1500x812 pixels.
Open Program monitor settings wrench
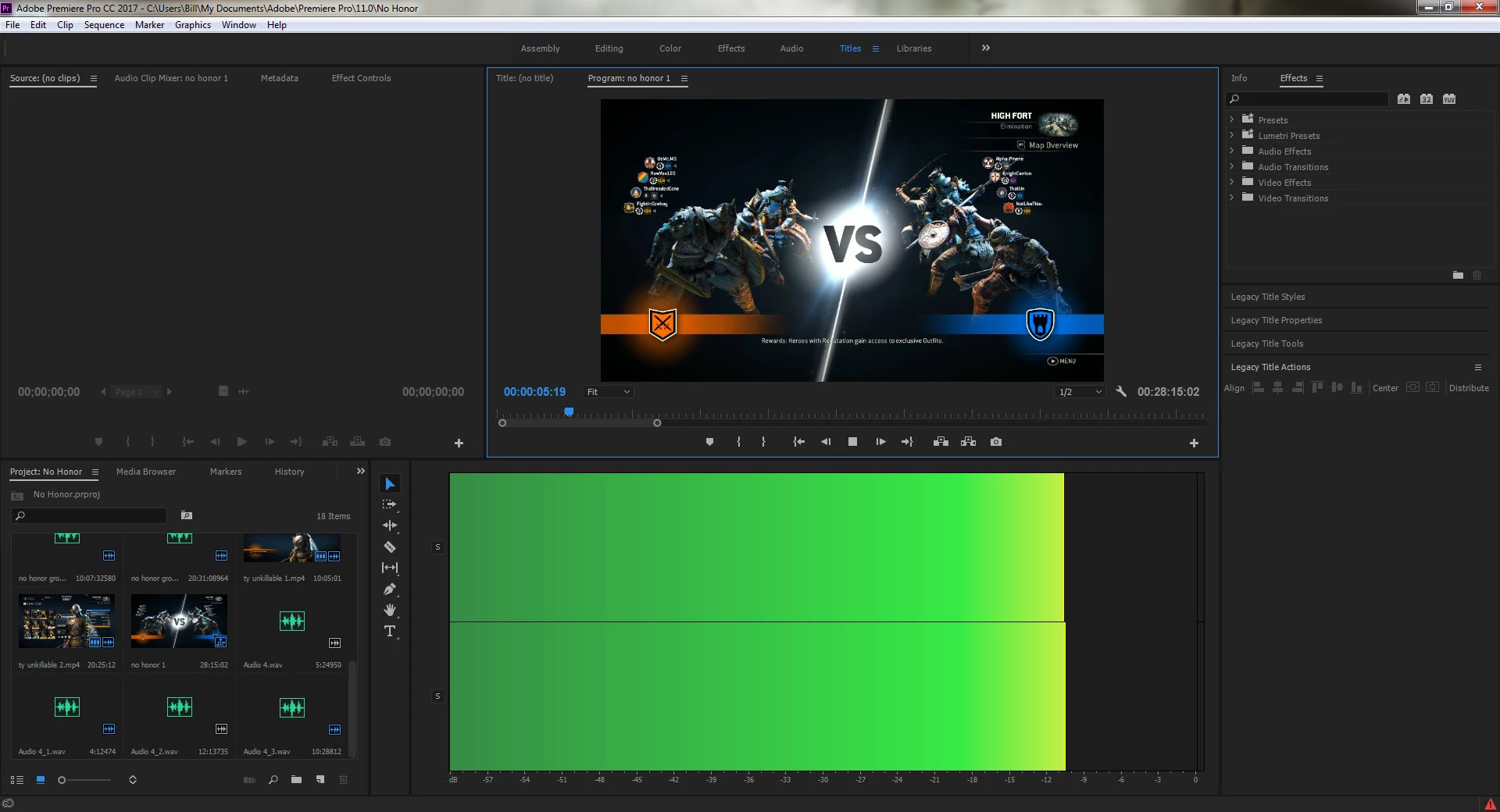click(x=1121, y=392)
